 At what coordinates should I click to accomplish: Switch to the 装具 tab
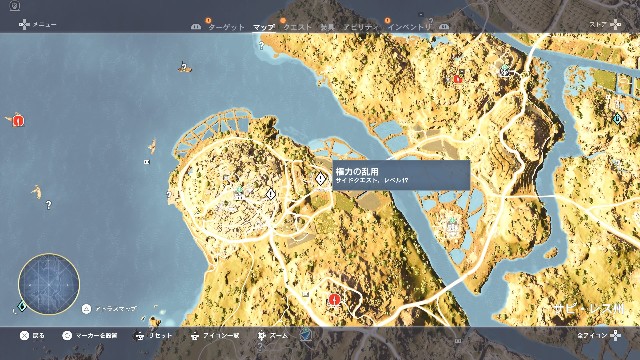pos(327,27)
